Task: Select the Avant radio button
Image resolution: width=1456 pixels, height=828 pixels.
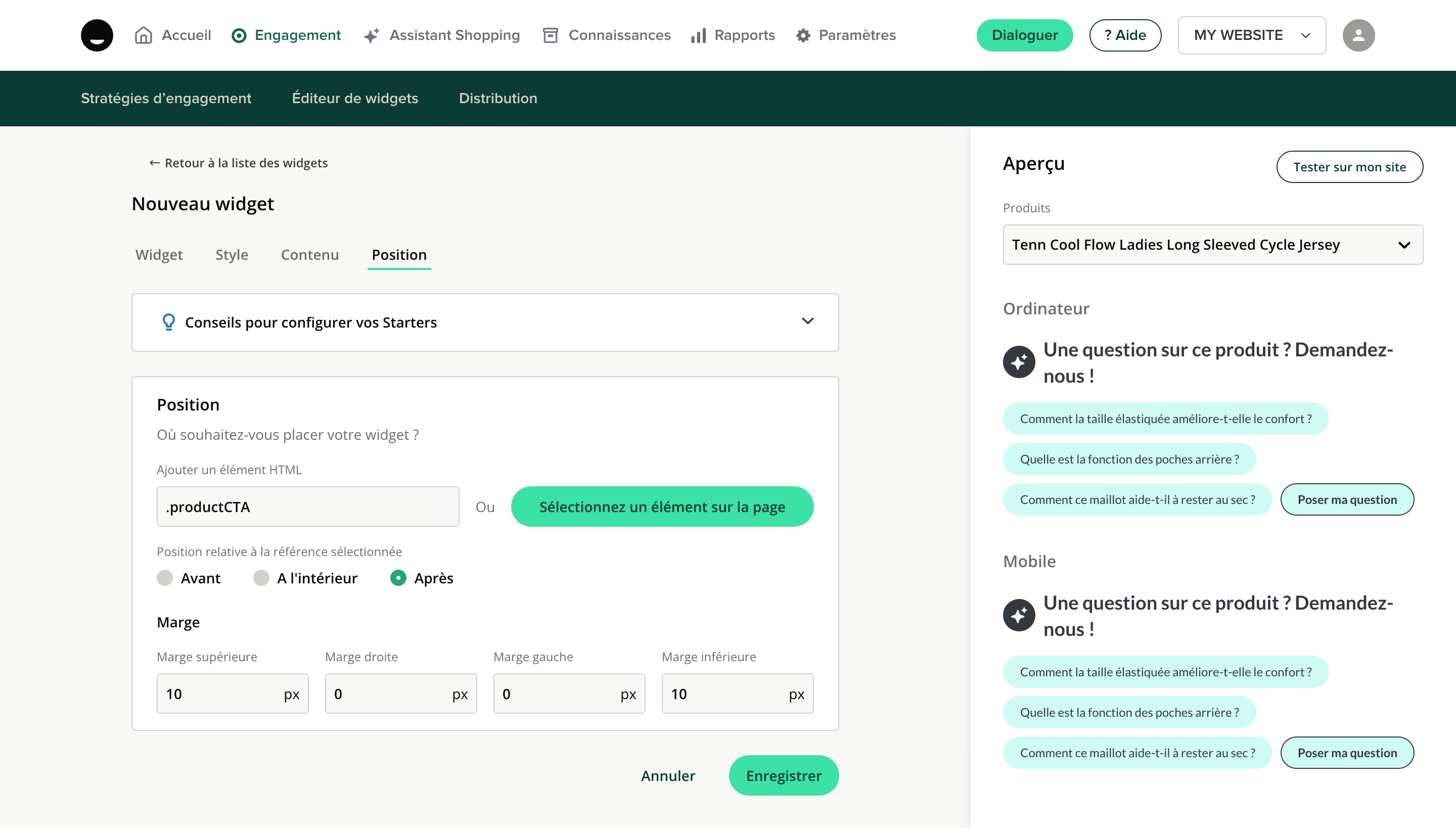Action: point(165,578)
